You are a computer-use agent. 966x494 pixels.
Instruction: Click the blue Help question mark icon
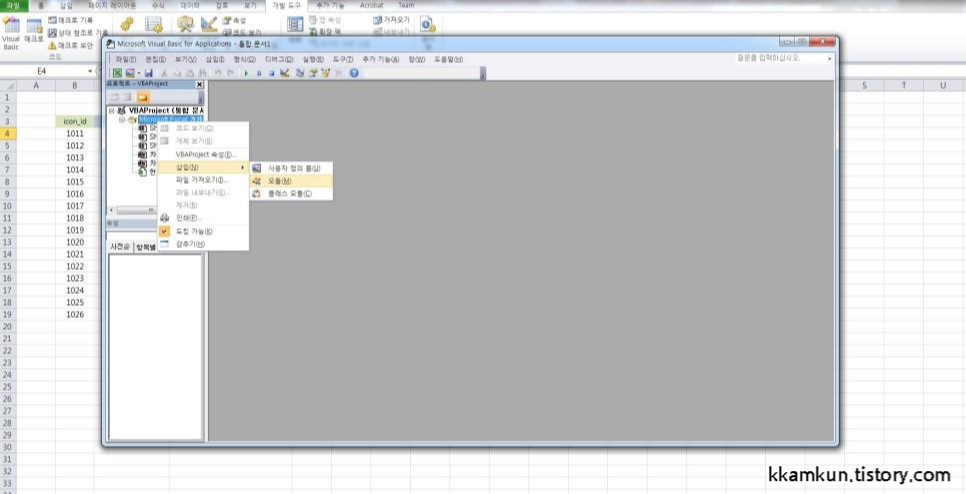coord(354,73)
